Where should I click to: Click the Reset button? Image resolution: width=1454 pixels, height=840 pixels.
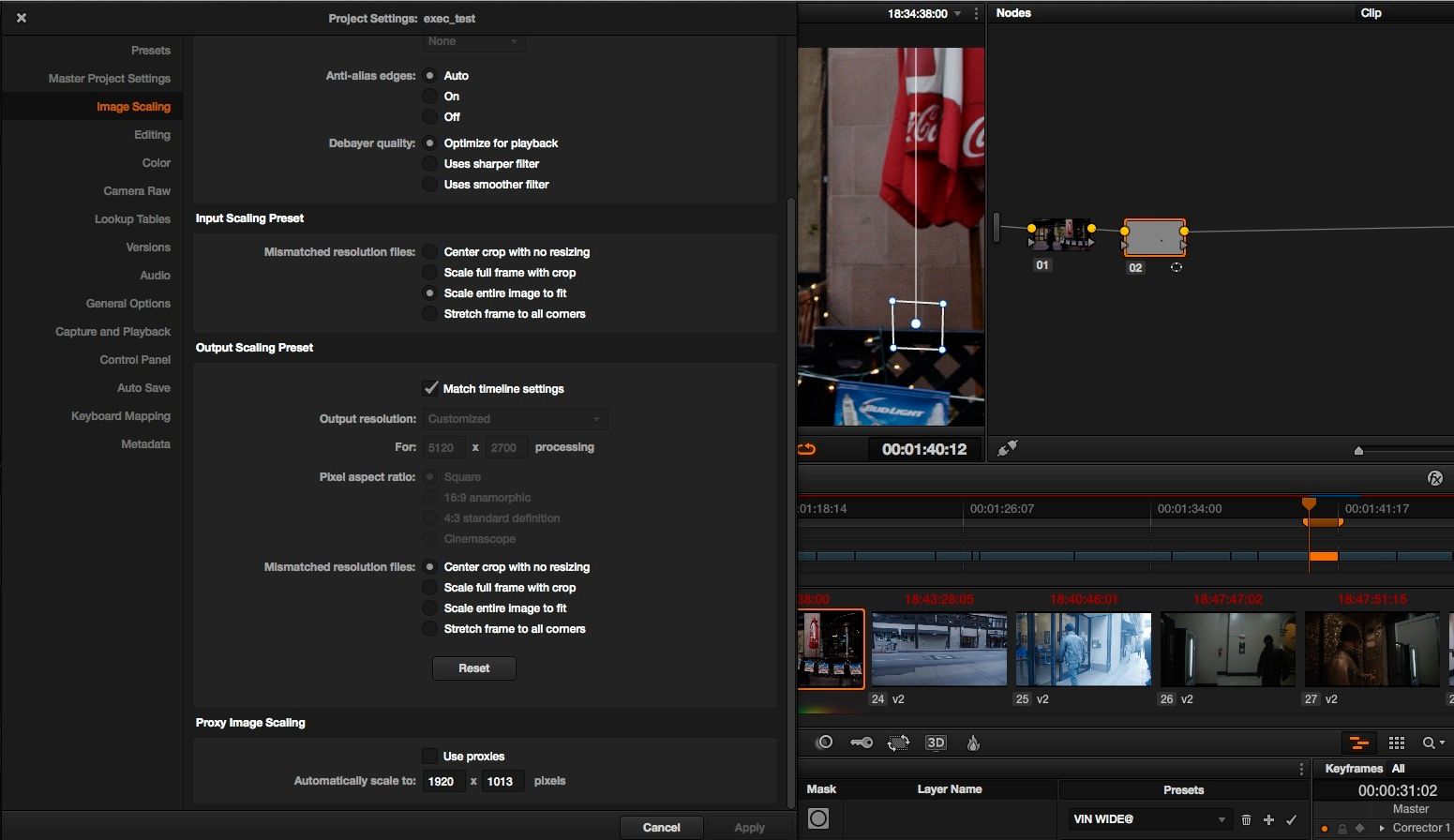(x=473, y=668)
